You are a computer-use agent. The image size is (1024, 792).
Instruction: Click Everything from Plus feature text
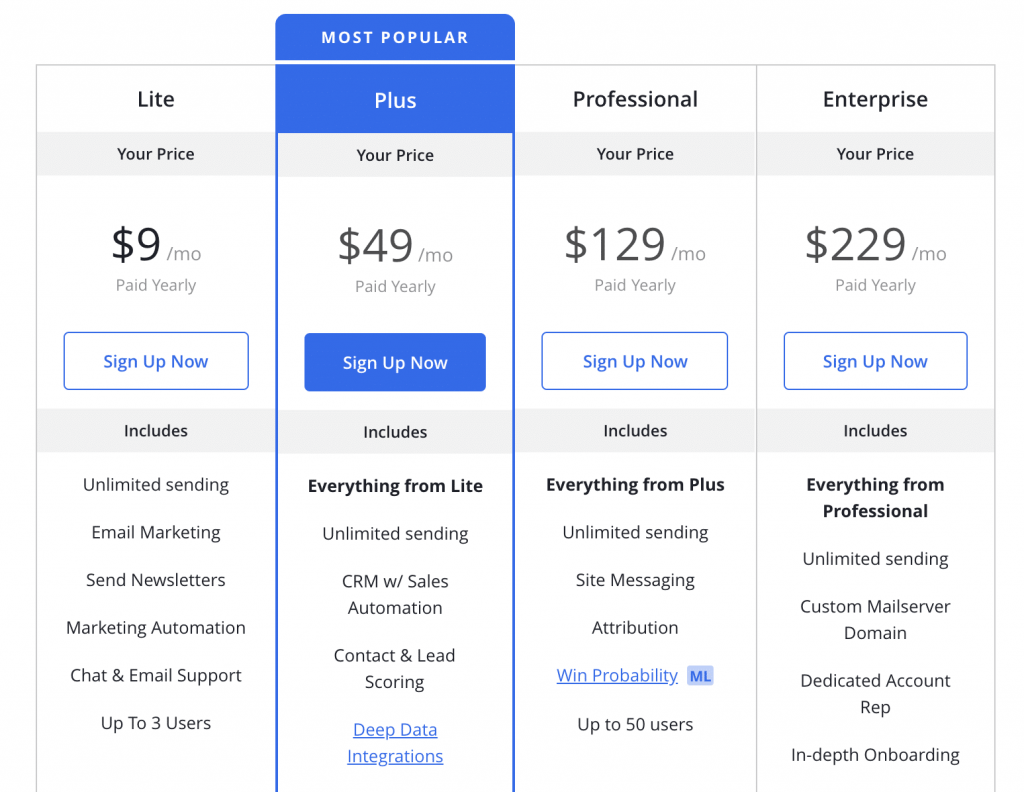point(635,484)
